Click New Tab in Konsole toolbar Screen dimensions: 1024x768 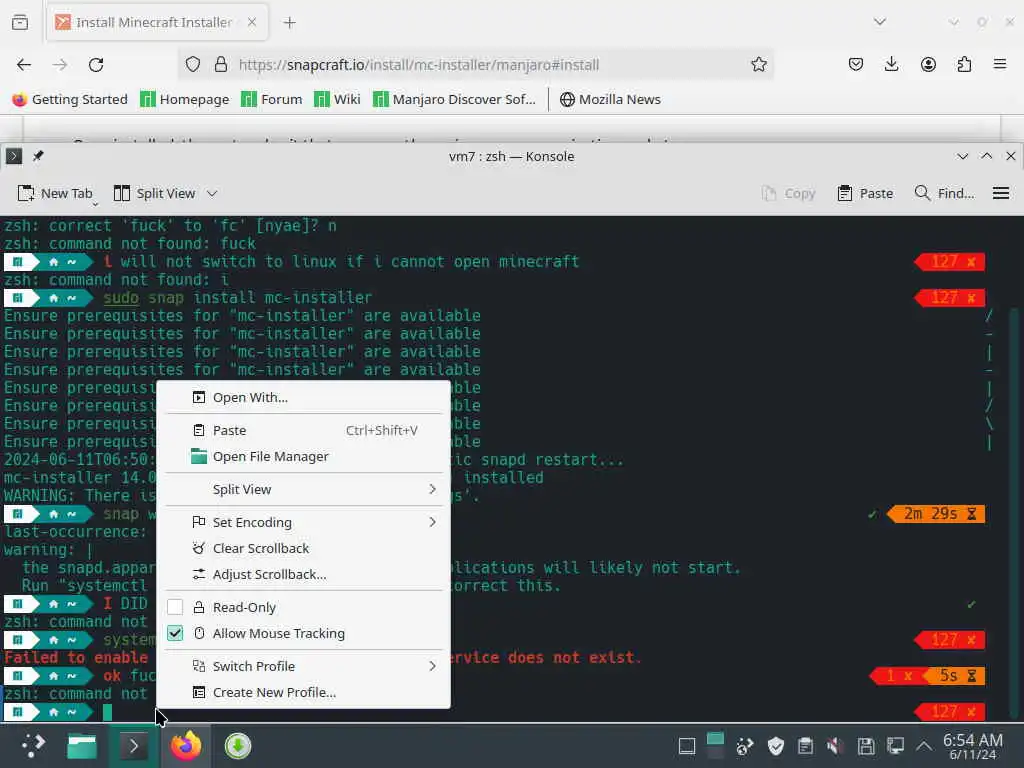tap(54, 193)
